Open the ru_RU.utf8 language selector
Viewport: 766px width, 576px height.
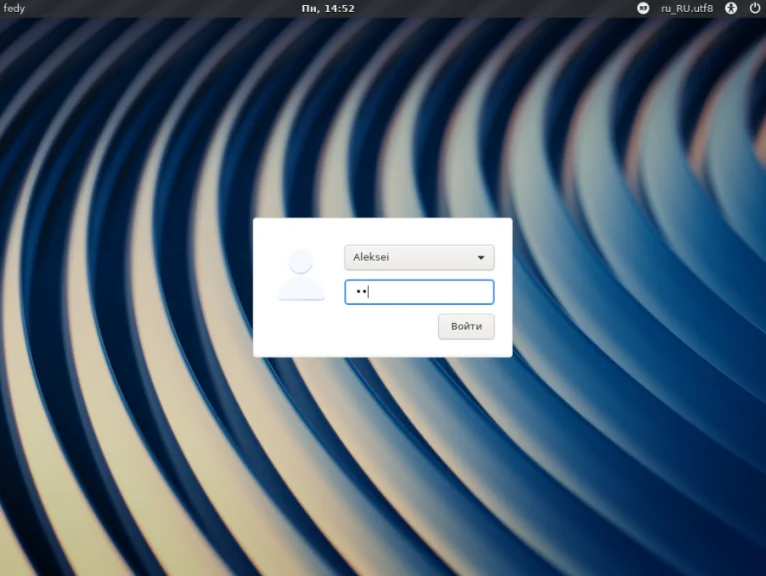pos(687,8)
